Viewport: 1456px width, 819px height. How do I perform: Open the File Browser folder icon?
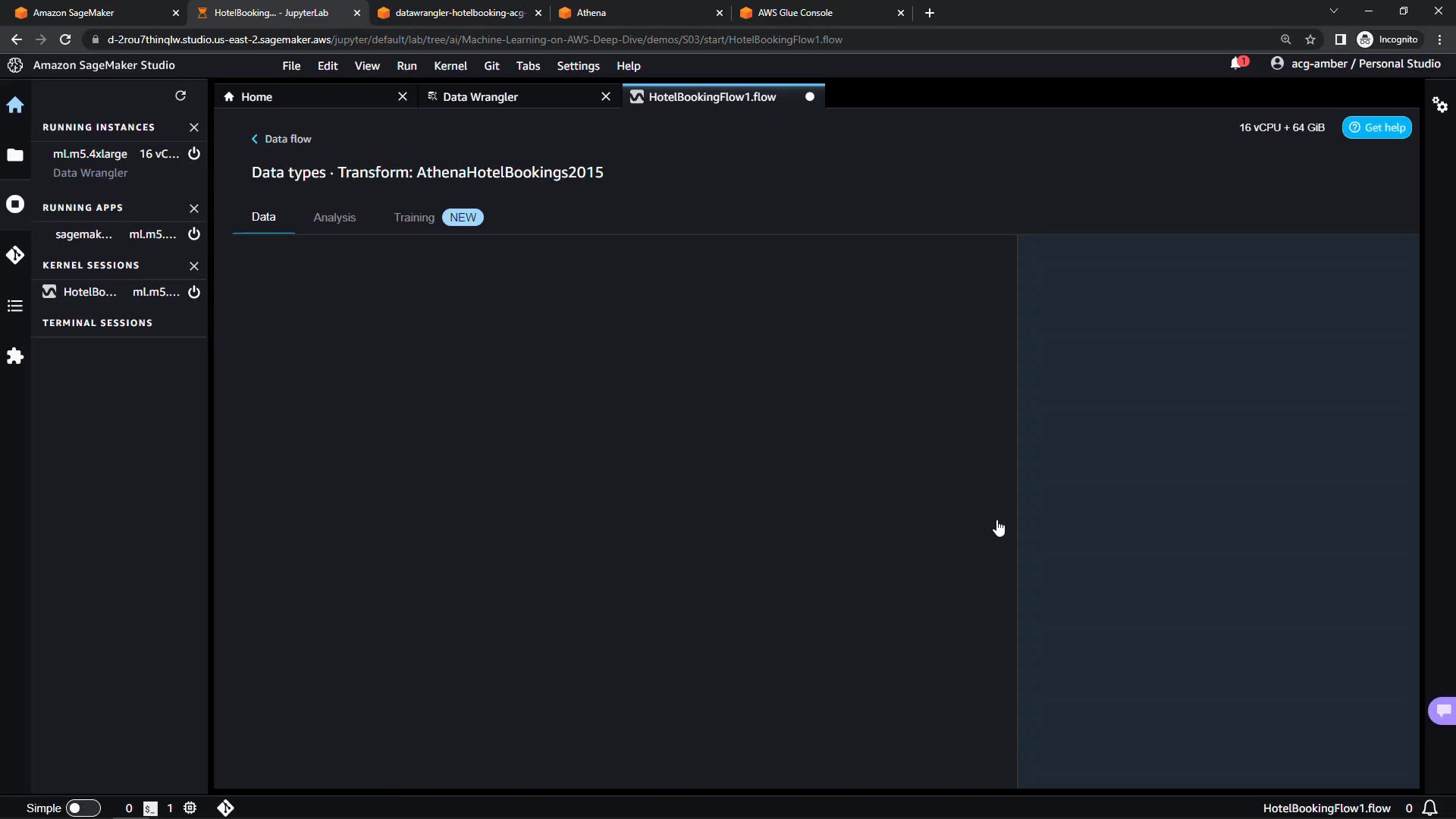(x=15, y=155)
